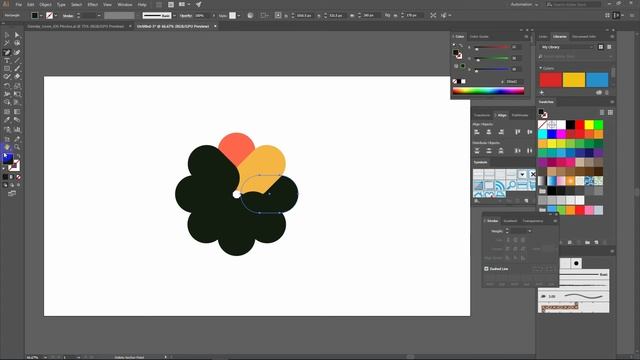
Task: Switch Libraries panel to grid view
Action: point(600,47)
